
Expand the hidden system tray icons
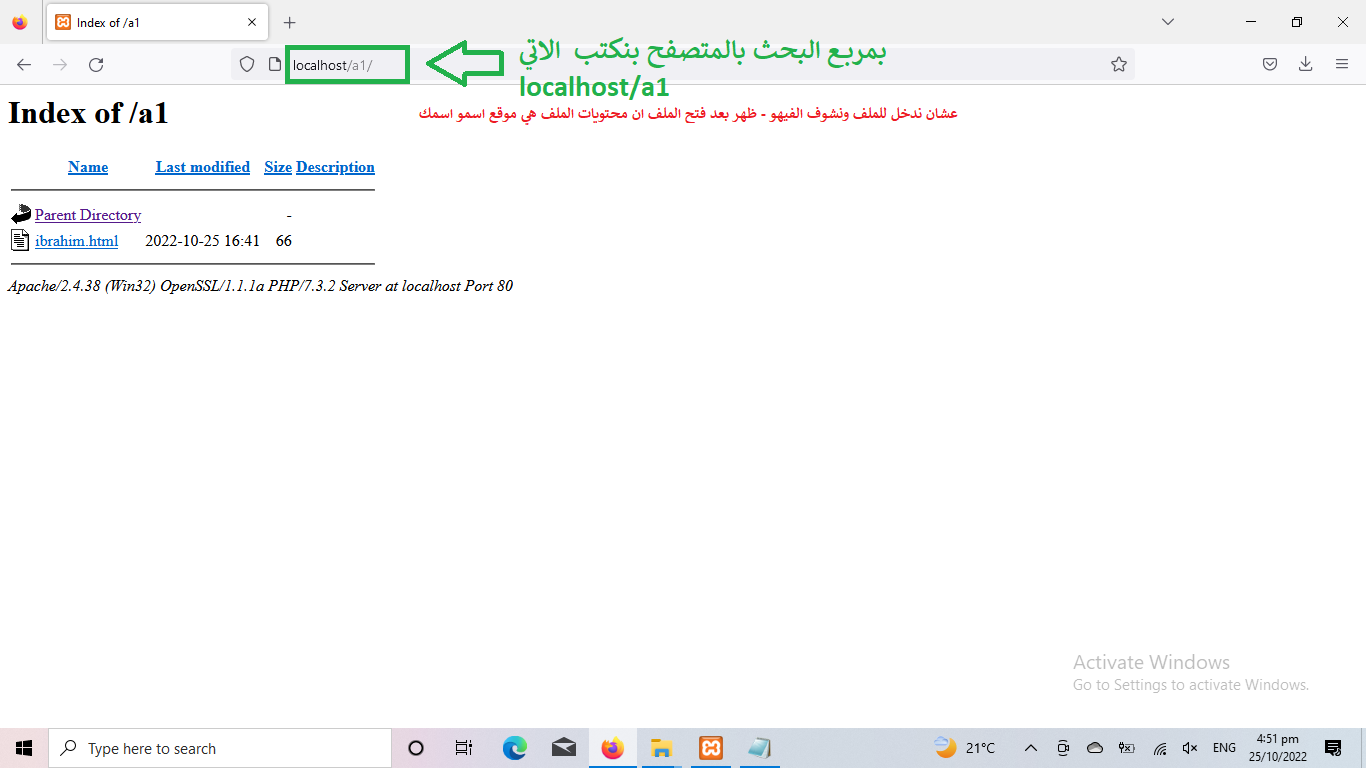(1031, 748)
